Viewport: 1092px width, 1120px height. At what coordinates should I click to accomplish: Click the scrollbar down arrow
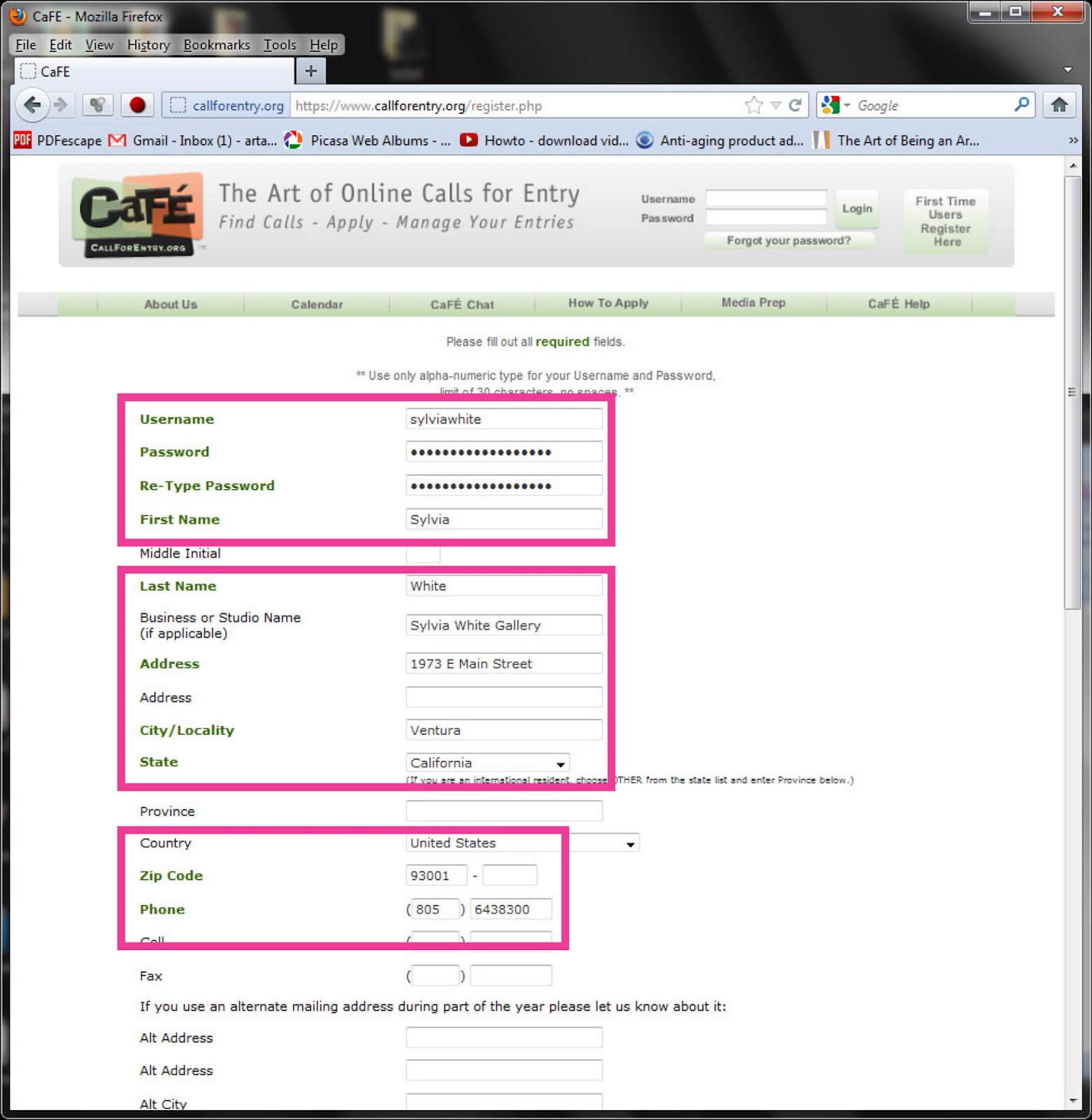pos(1072,1101)
